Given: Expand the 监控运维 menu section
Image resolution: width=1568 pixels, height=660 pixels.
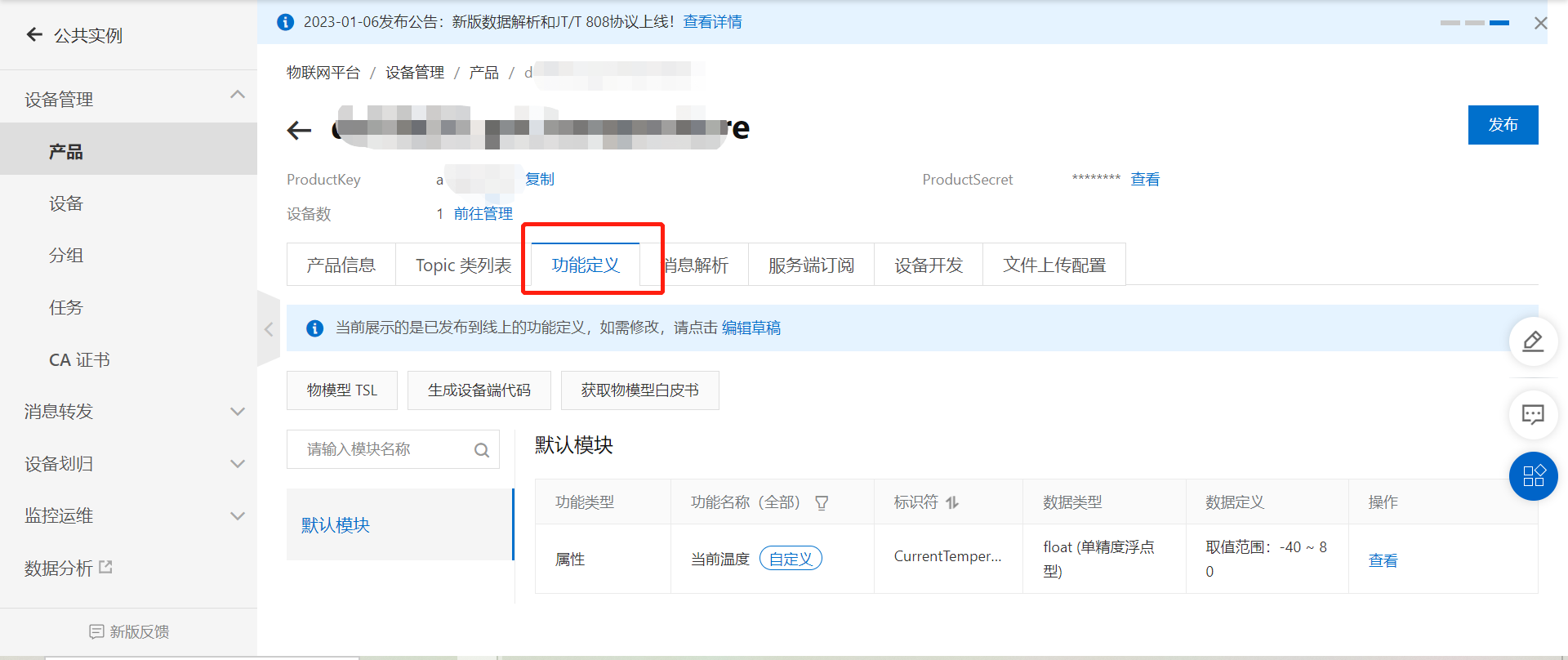Looking at the screenshot, I should point(238,516).
